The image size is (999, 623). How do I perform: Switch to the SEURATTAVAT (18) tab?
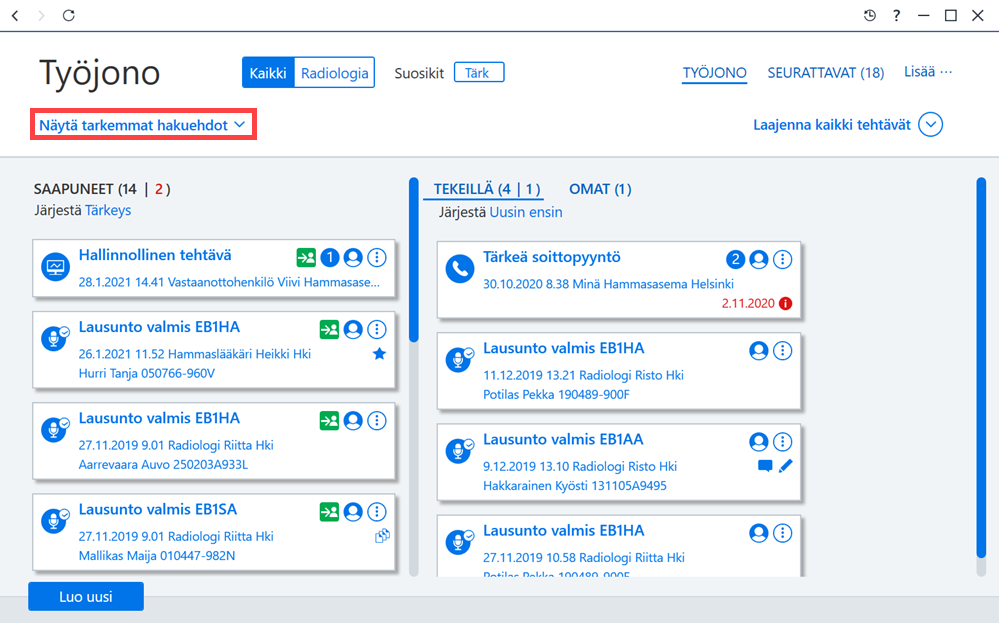[x=826, y=73]
